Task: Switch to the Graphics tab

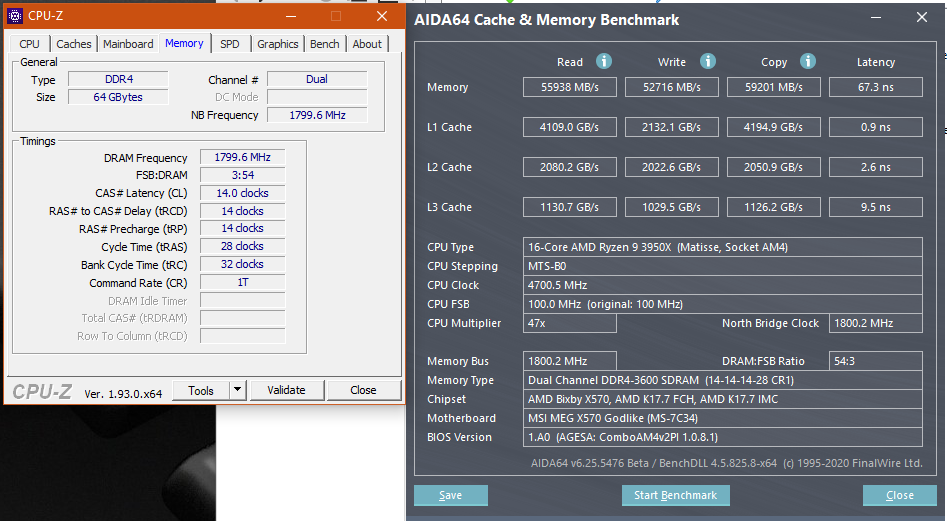Action: point(278,44)
